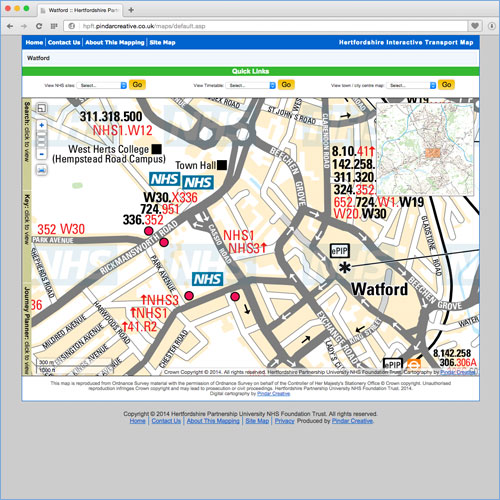Click the red stop dot by 336.352
Viewport: 500px width, 500px height.
pos(149,231)
